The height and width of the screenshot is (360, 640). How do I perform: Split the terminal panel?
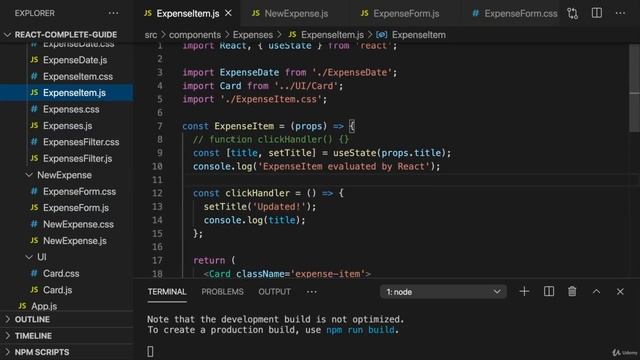click(549, 291)
